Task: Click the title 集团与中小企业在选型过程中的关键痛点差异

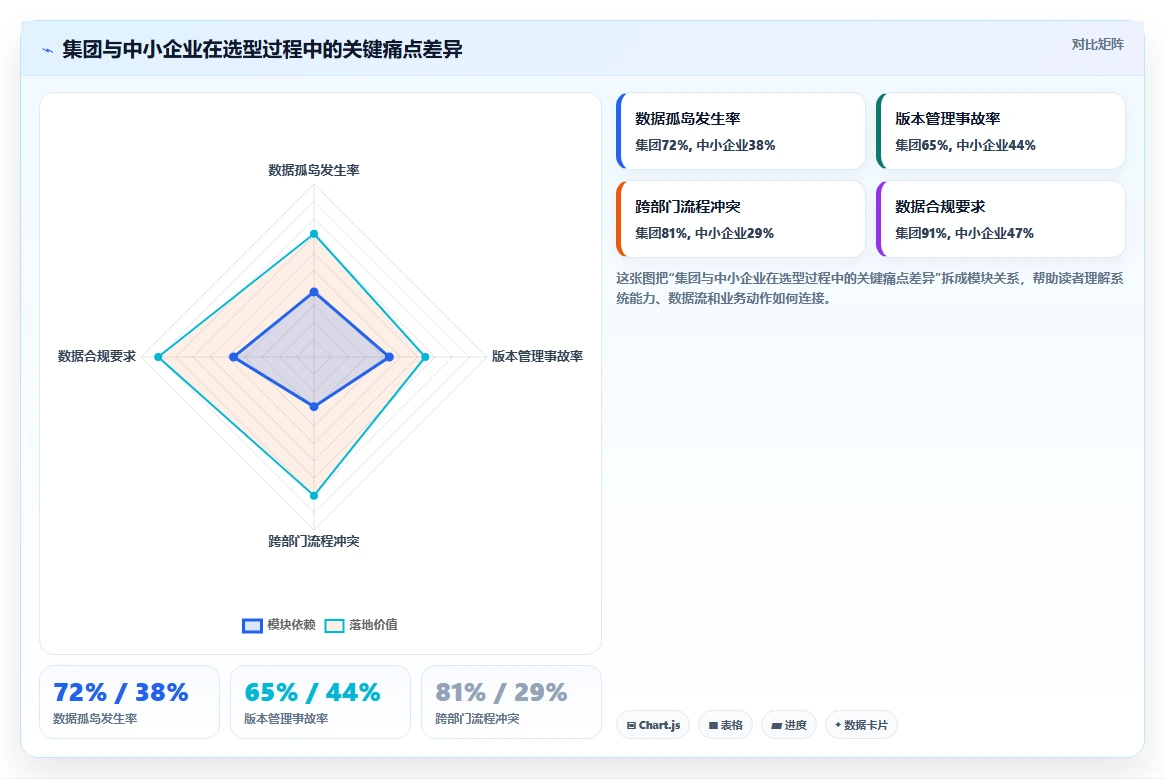Action: point(262,50)
